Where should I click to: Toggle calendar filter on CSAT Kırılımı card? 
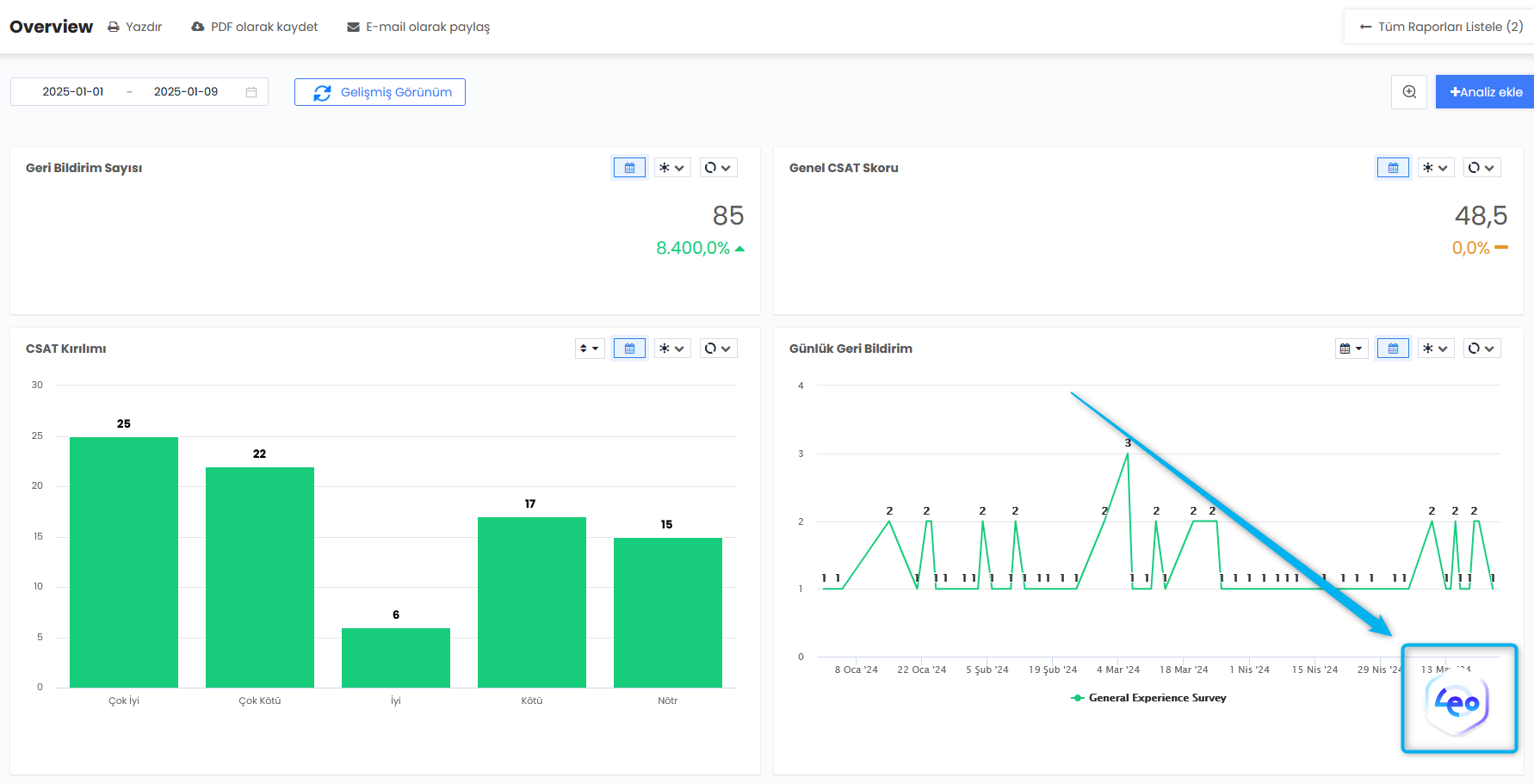[x=629, y=349]
